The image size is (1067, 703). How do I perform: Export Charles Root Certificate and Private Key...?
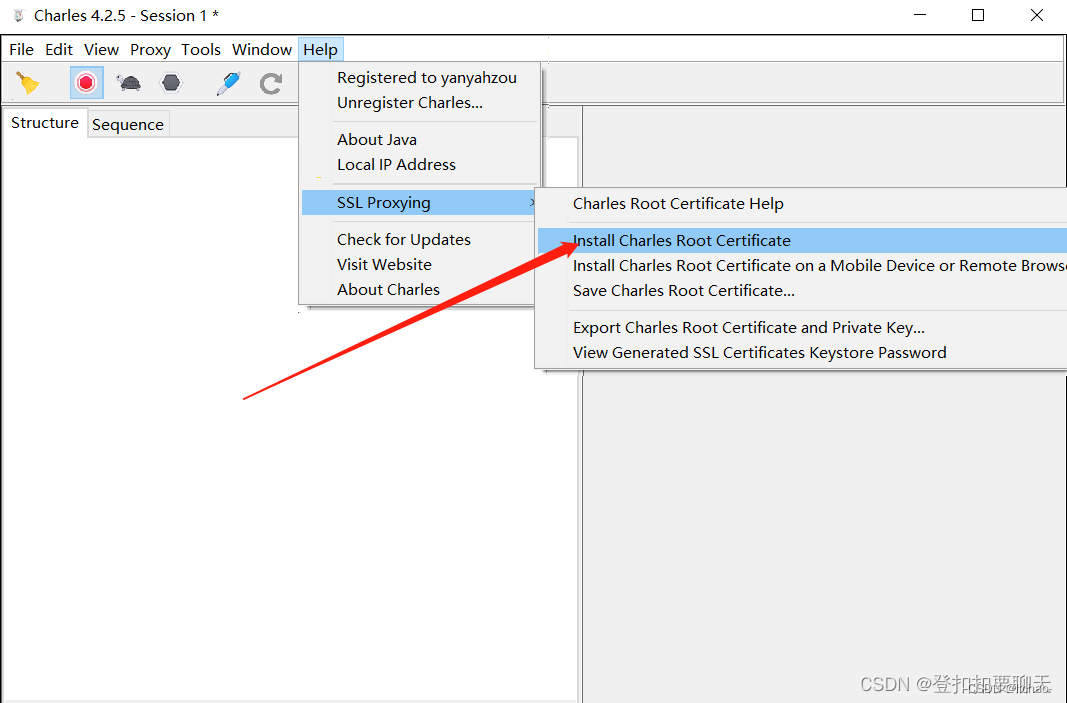coord(802,327)
